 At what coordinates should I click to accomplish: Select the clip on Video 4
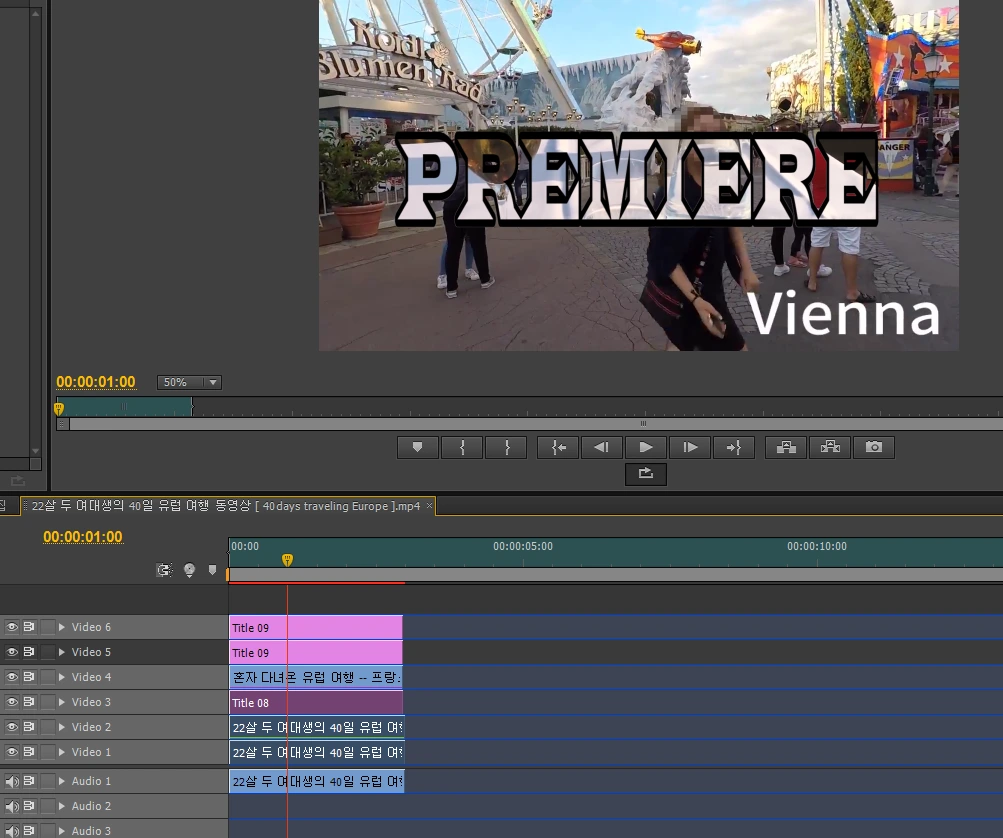click(x=316, y=677)
